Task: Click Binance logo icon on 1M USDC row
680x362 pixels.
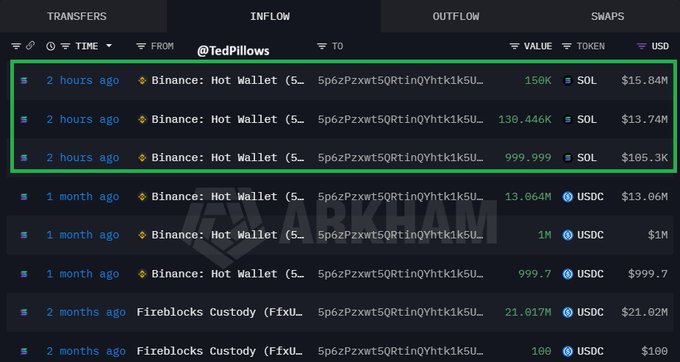Action: 142,235
